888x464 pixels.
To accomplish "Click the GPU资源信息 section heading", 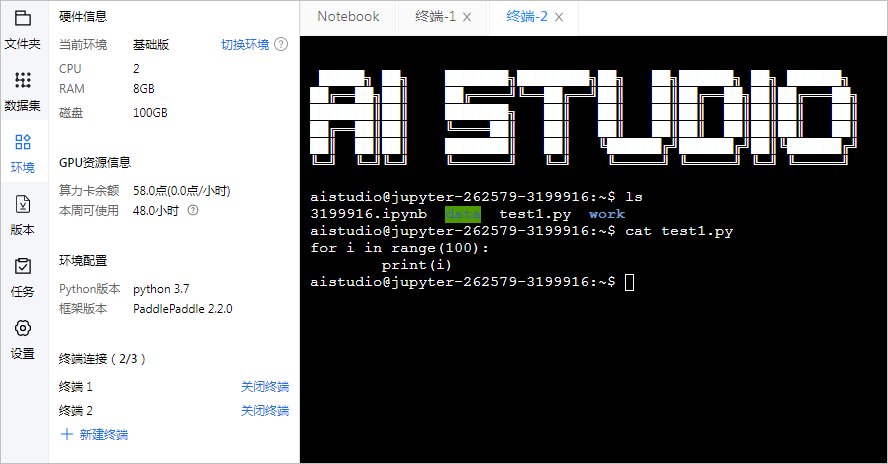I will coord(95,163).
